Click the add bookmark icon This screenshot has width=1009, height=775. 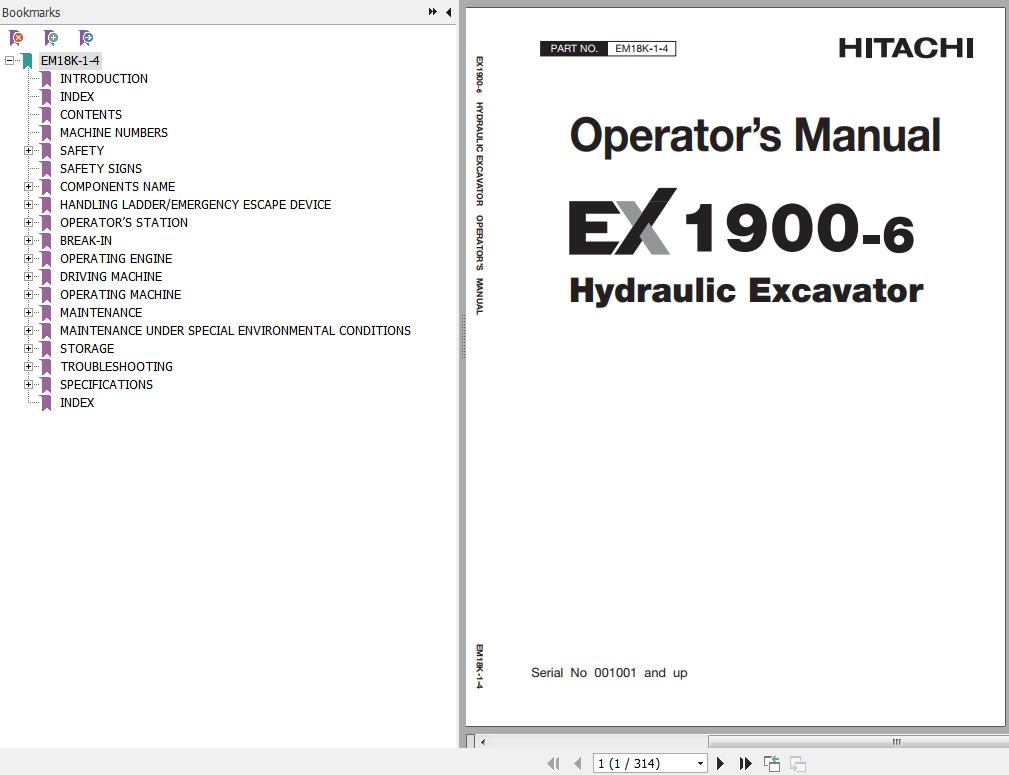click(51, 38)
